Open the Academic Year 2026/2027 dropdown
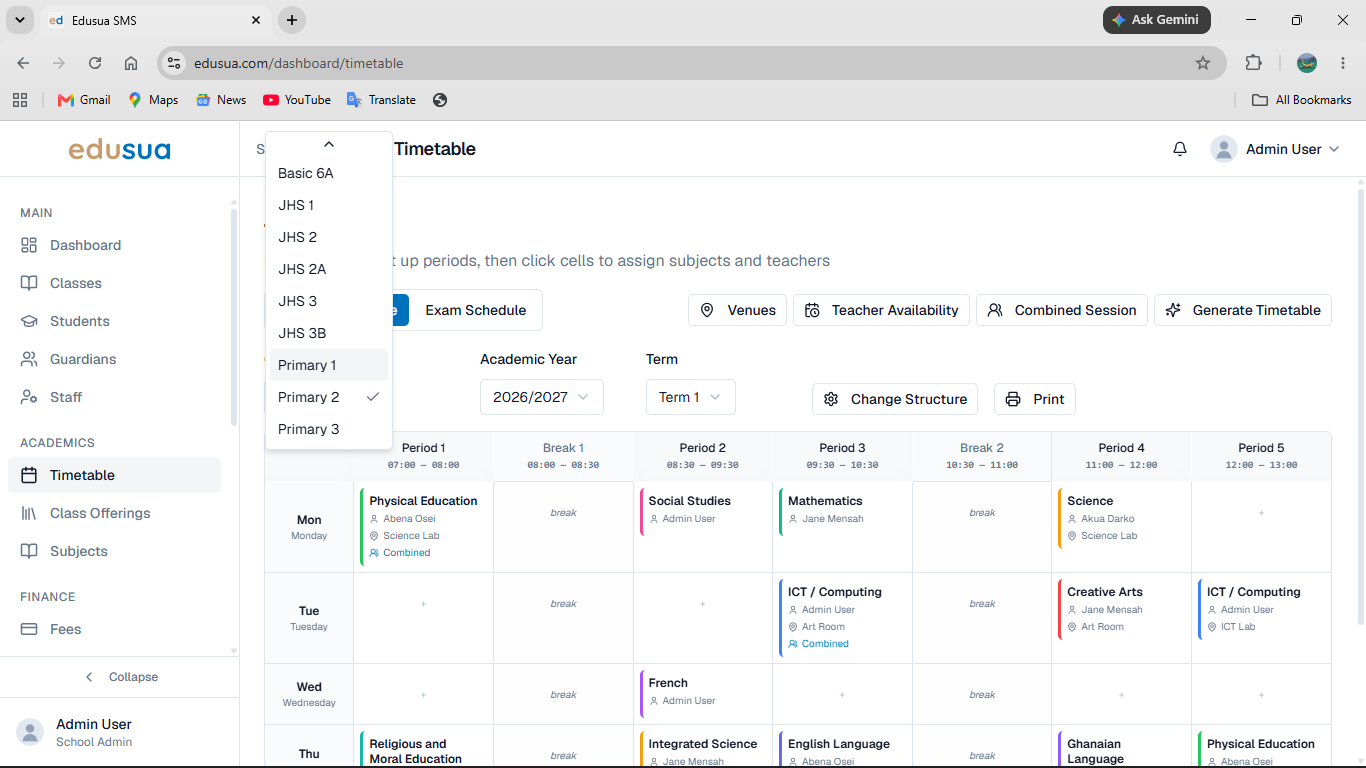 [541, 397]
